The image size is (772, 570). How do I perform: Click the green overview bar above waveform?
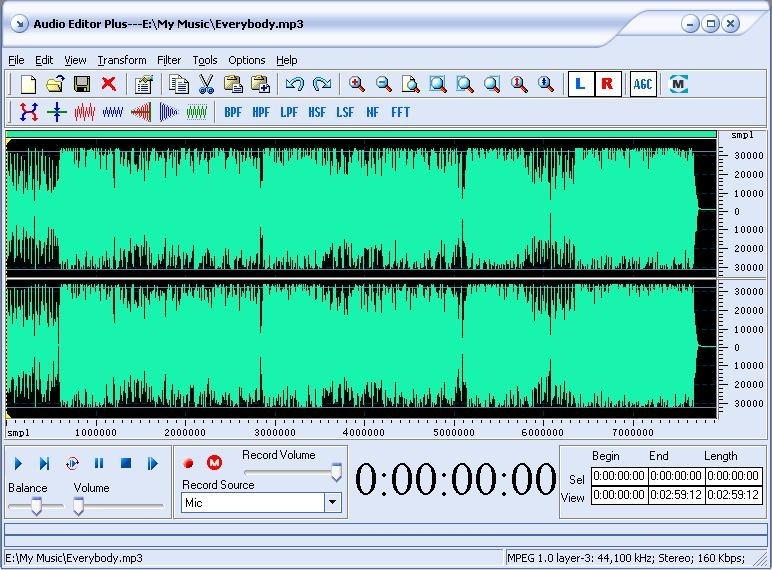pyautogui.click(x=361, y=134)
